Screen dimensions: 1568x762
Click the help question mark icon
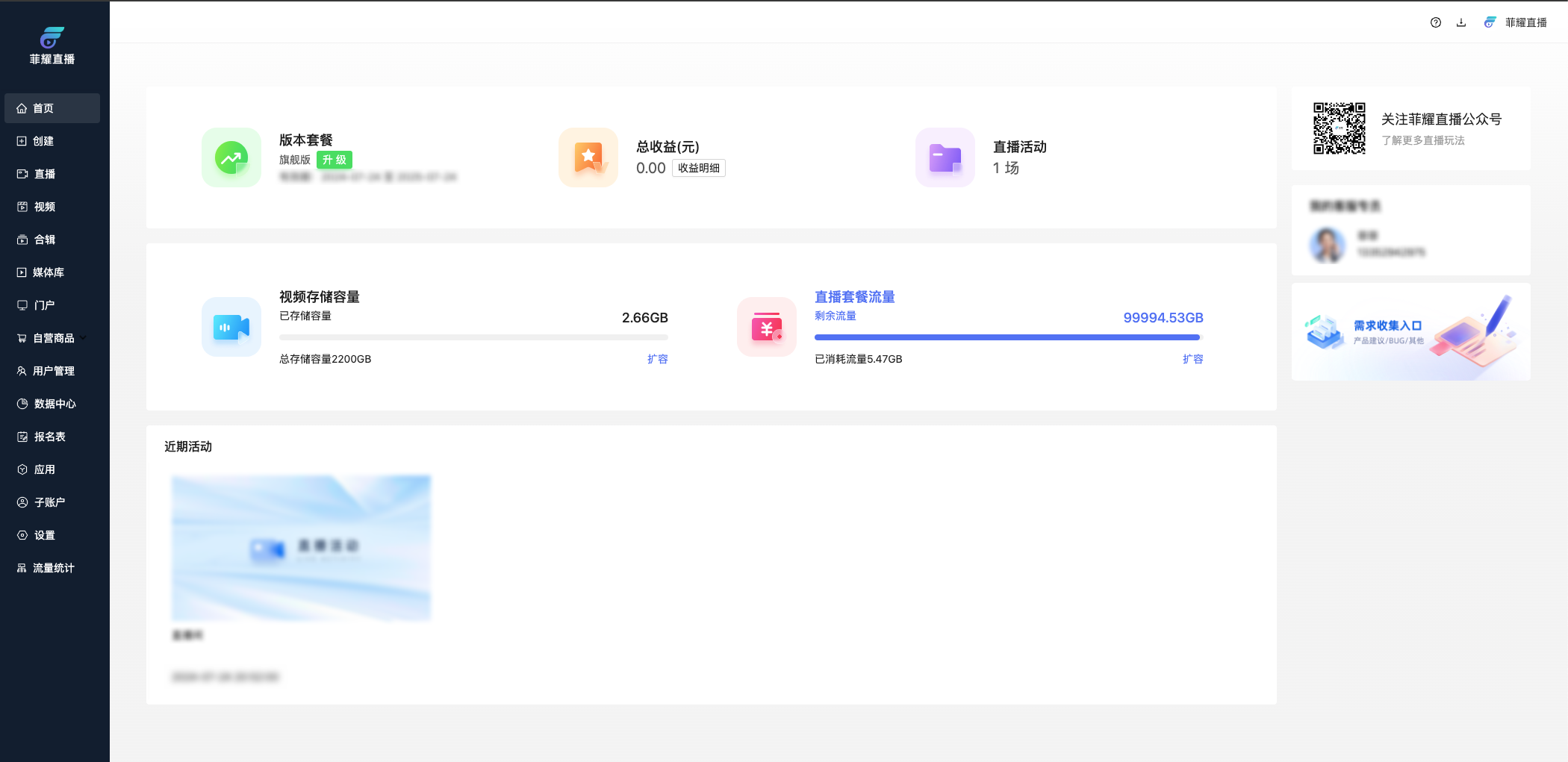1435,22
